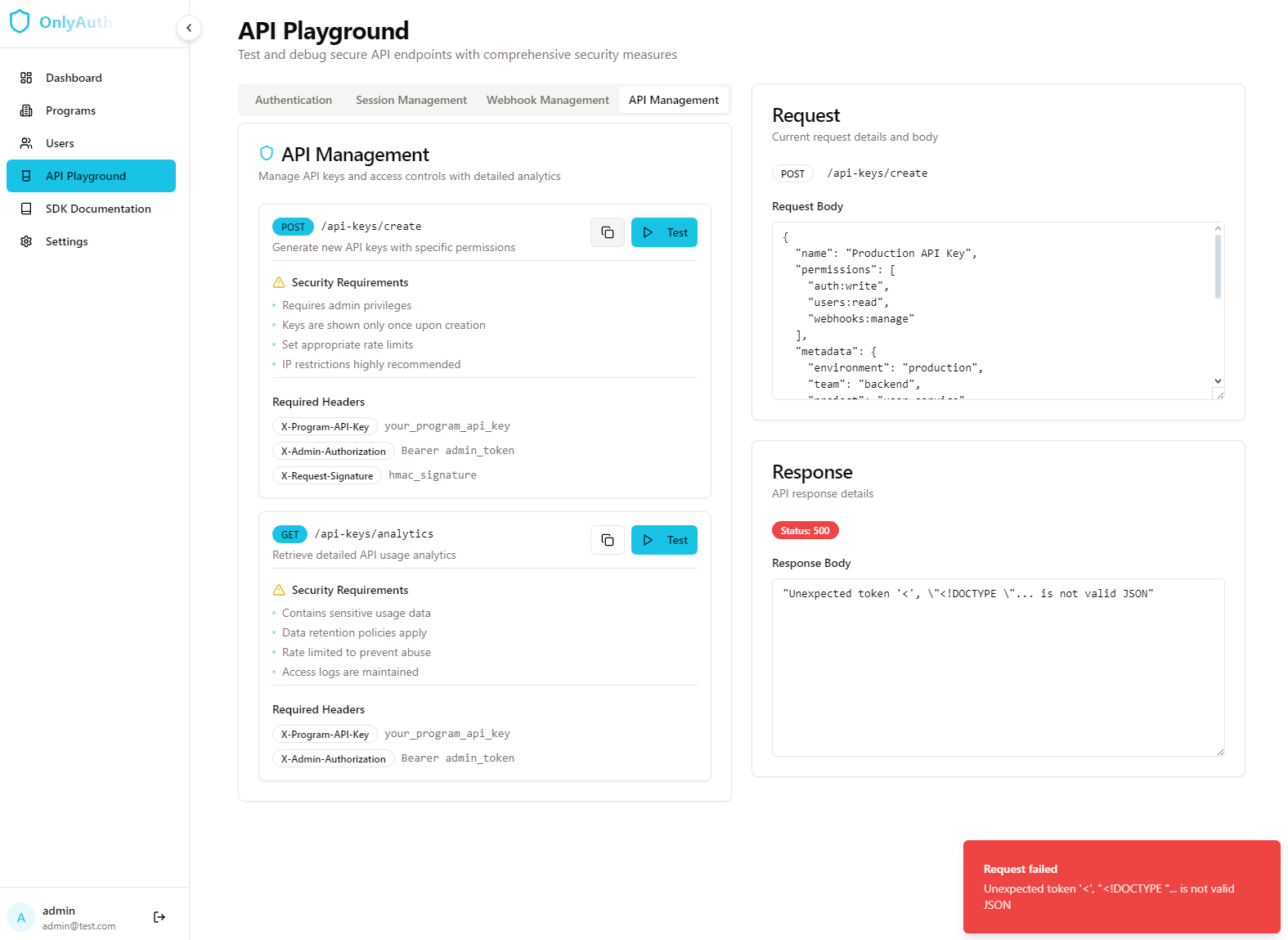Screen dimensions: 1288x940
Task: Click the hmac_signature value
Action: (433, 475)
